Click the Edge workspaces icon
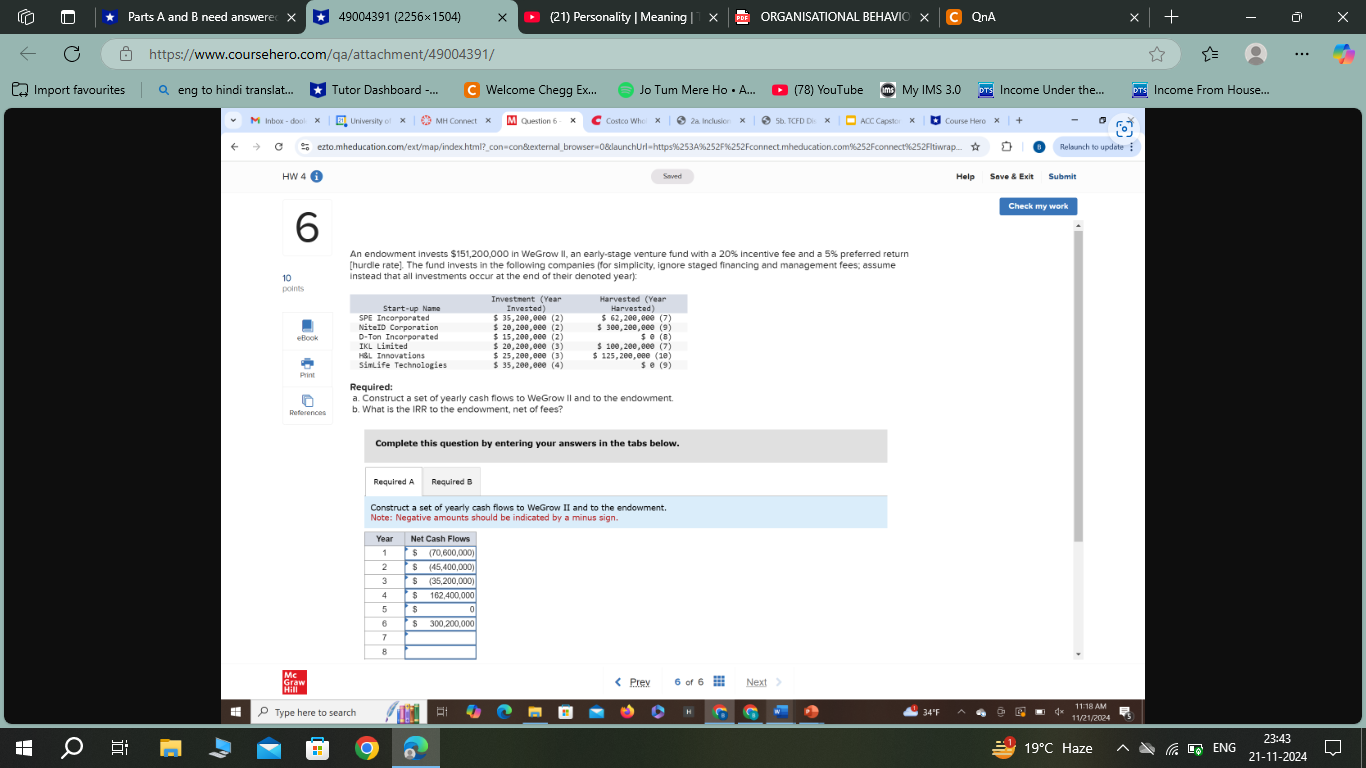The image size is (1366, 768). 25,17
